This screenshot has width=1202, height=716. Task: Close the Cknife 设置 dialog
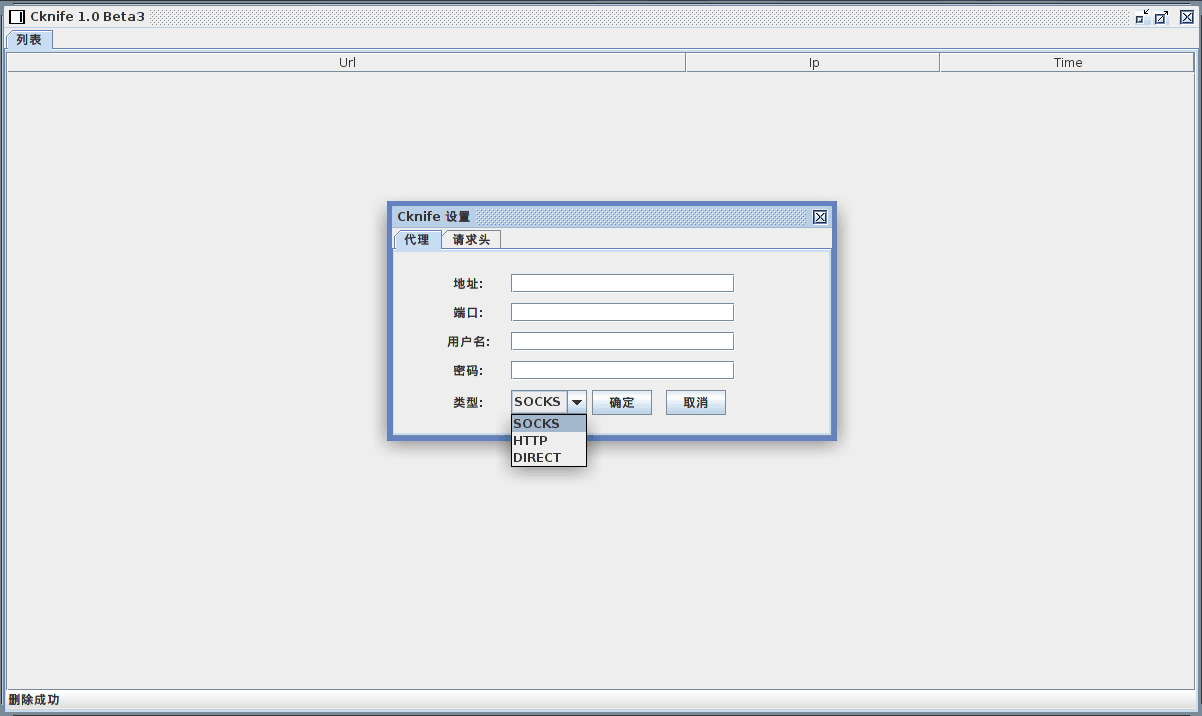click(820, 217)
